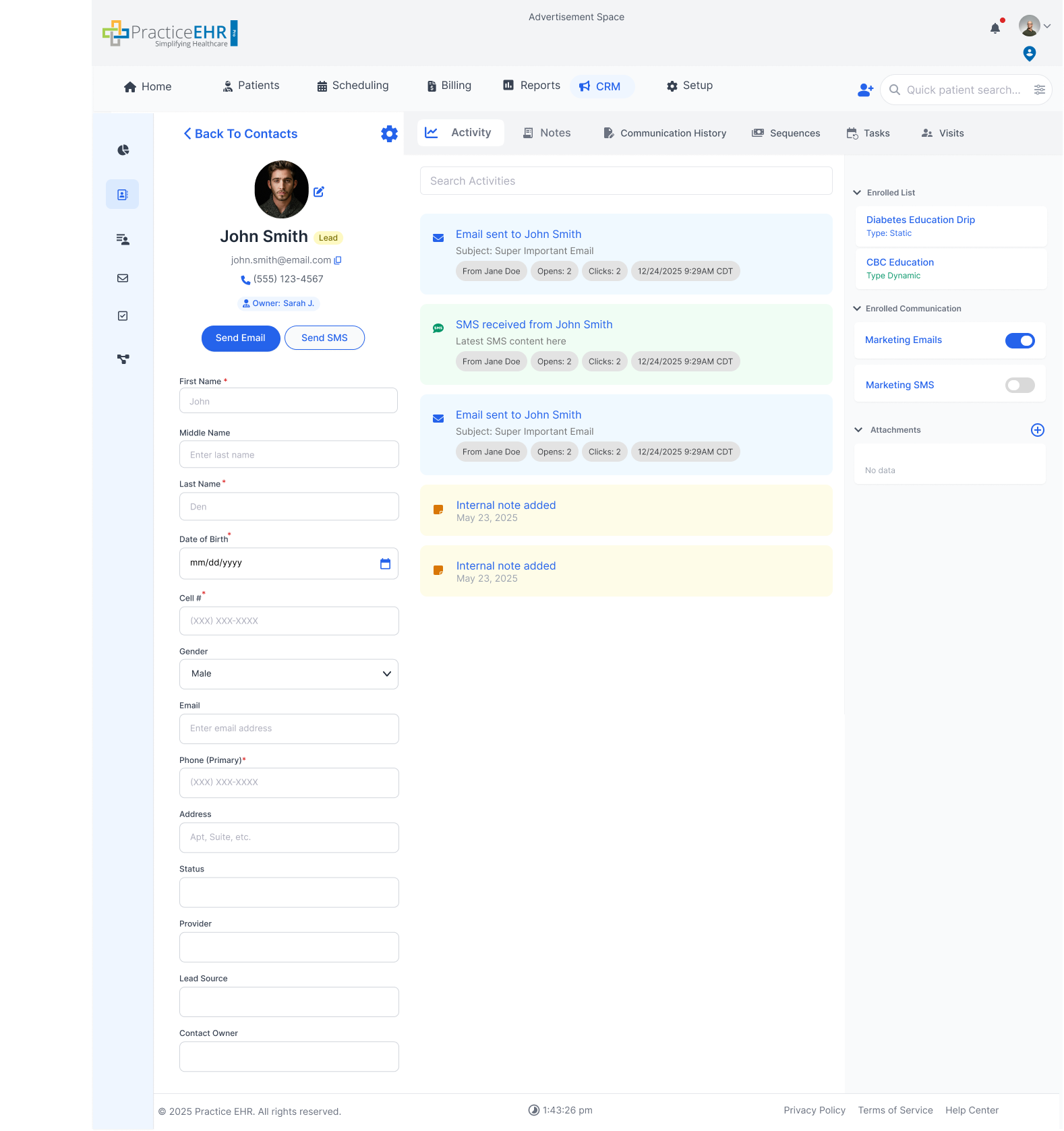Open the pie chart dashboard sidebar icon
Screen dimensions: 1064x1131
123,150
